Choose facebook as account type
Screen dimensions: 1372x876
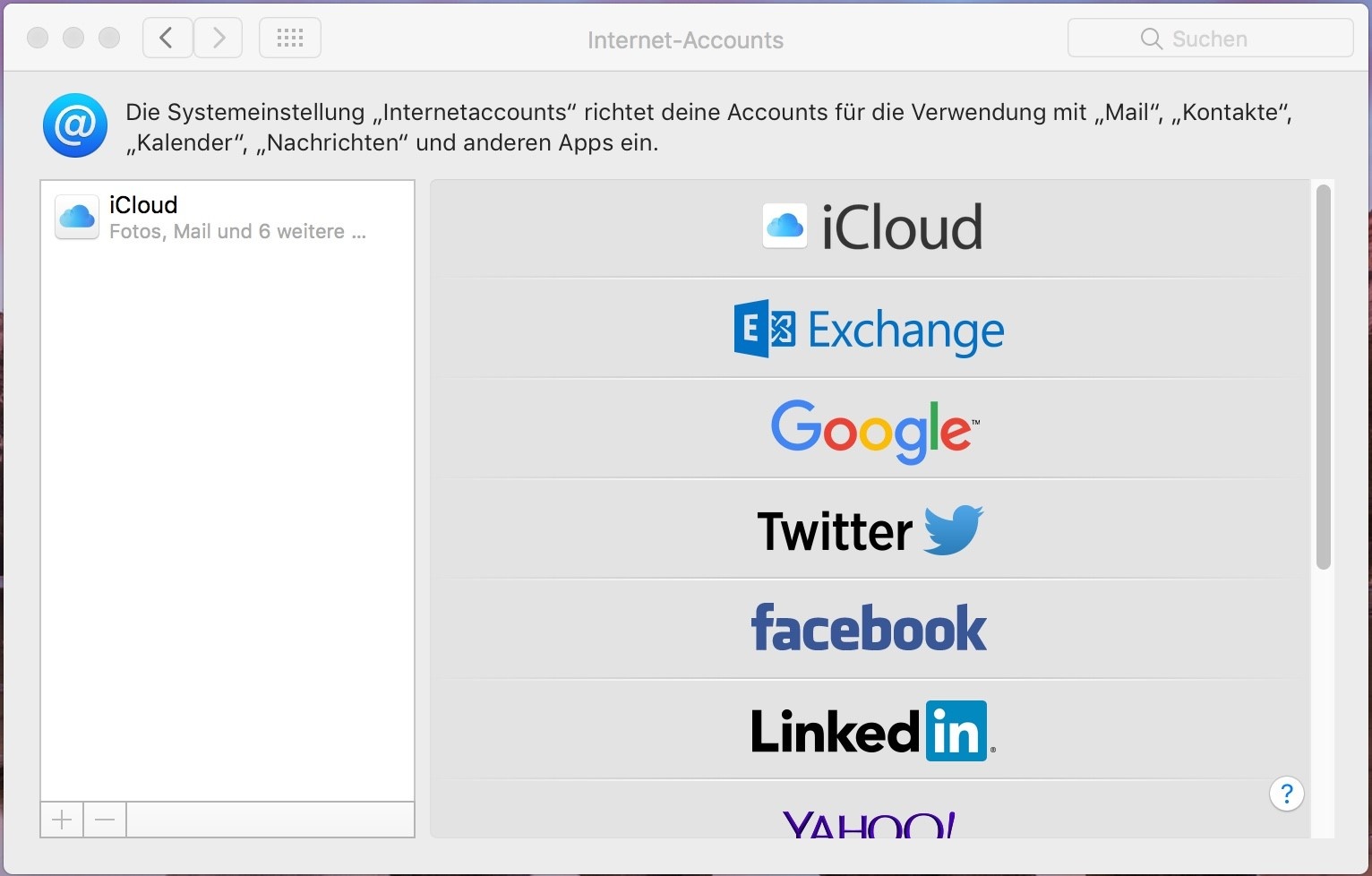point(870,630)
